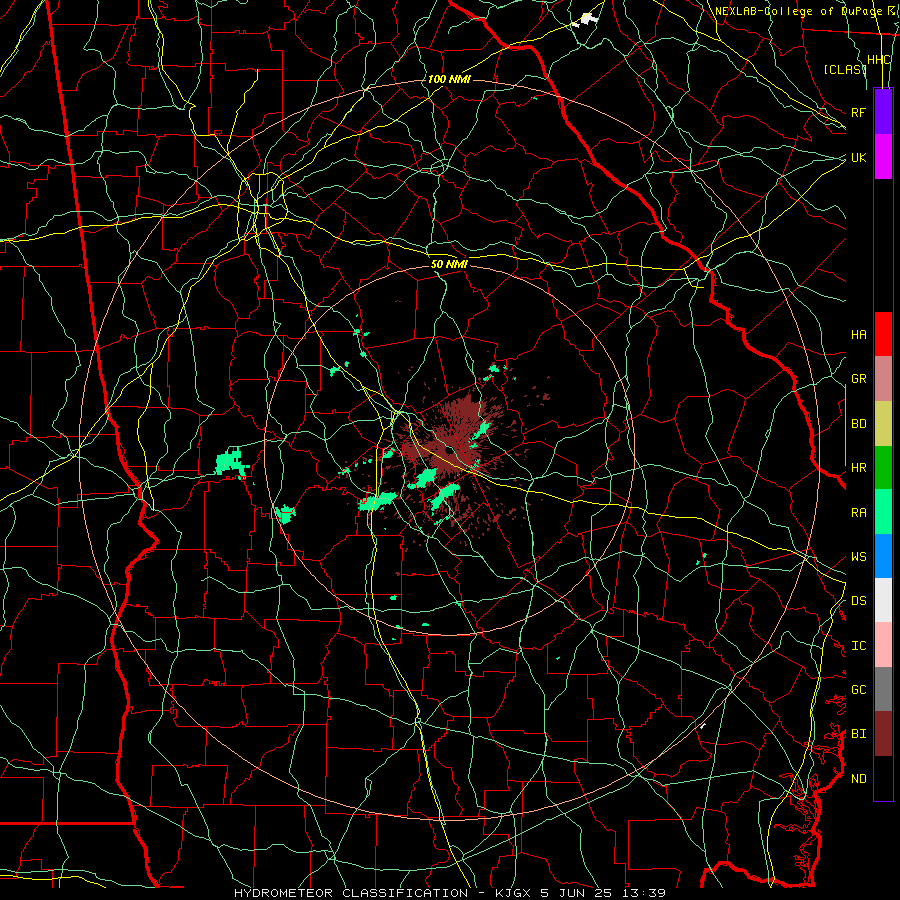Click the RA legend label
Viewport: 900px width, 900px height.
[x=858, y=513]
